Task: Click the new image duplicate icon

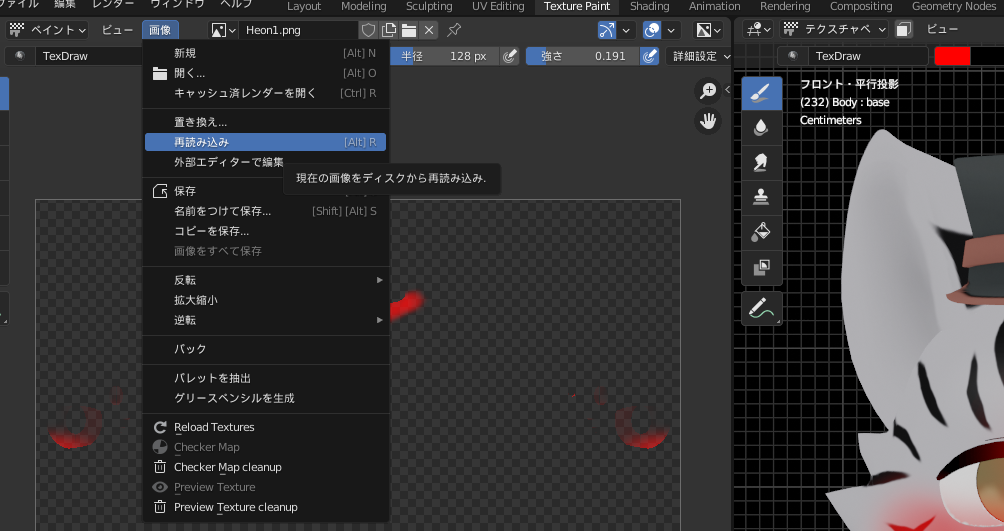Action: point(389,30)
